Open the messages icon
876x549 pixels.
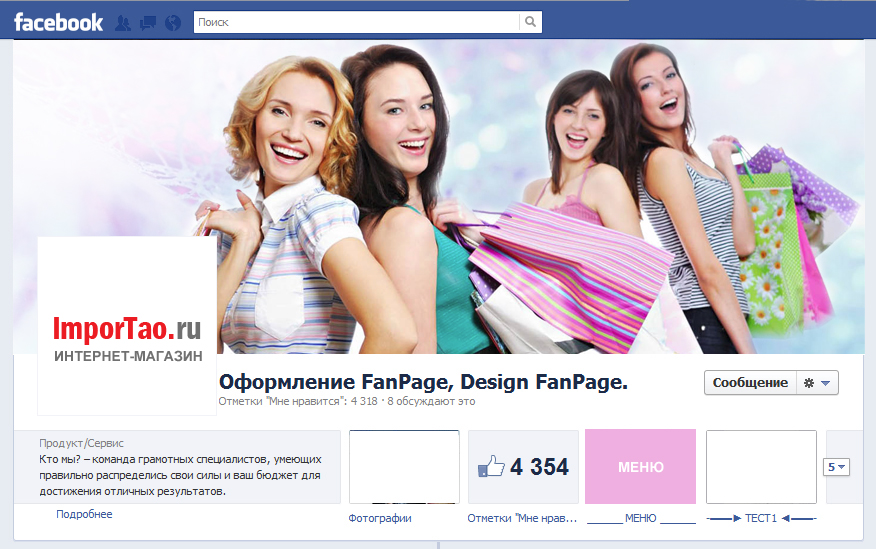pyautogui.click(x=148, y=23)
